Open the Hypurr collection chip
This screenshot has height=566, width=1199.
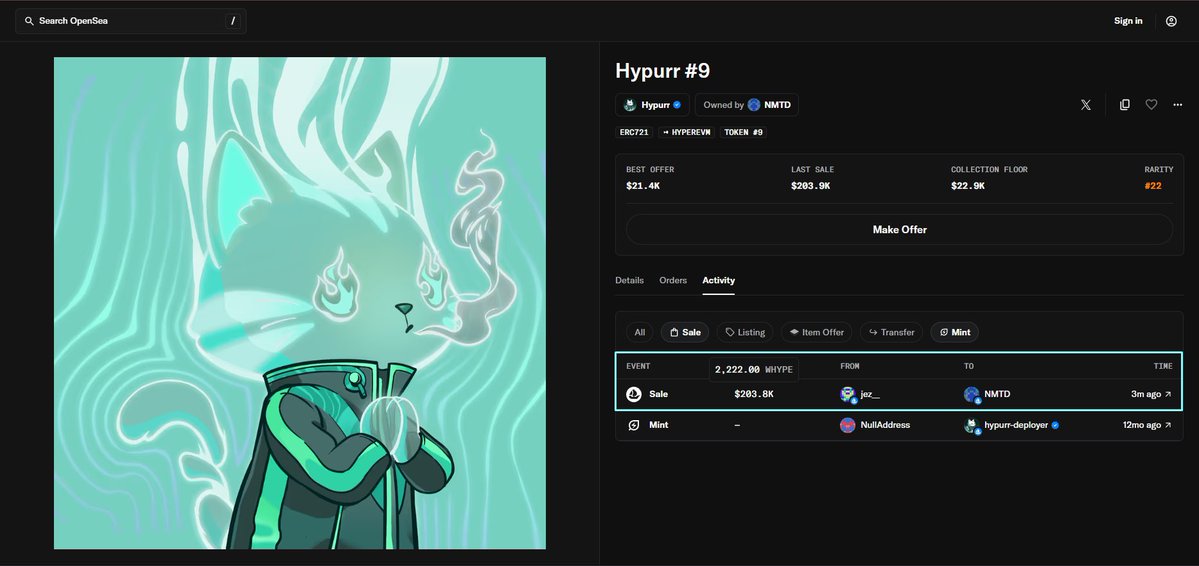[652, 105]
